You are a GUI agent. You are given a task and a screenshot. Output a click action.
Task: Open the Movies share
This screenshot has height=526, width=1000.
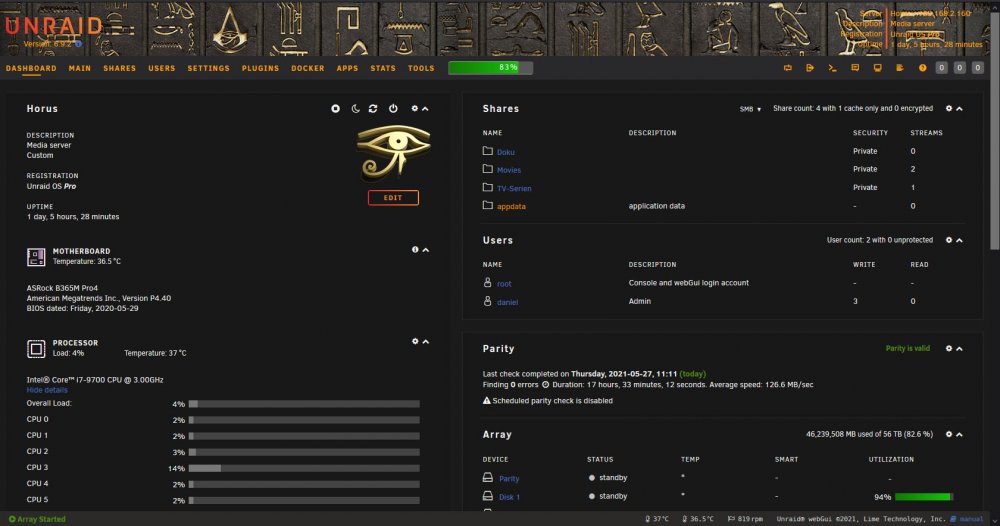[509, 170]
